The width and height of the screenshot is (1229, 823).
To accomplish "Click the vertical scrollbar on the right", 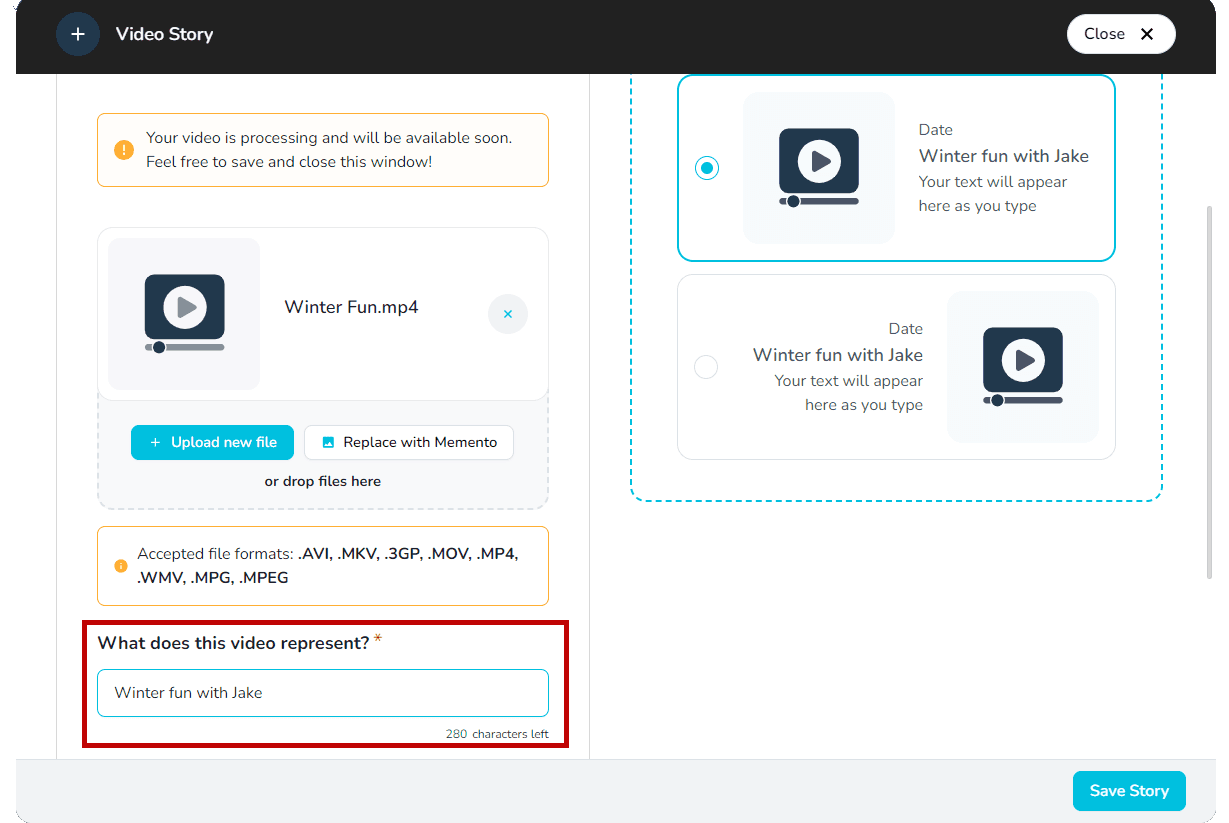I will (x=1209, y=390).
